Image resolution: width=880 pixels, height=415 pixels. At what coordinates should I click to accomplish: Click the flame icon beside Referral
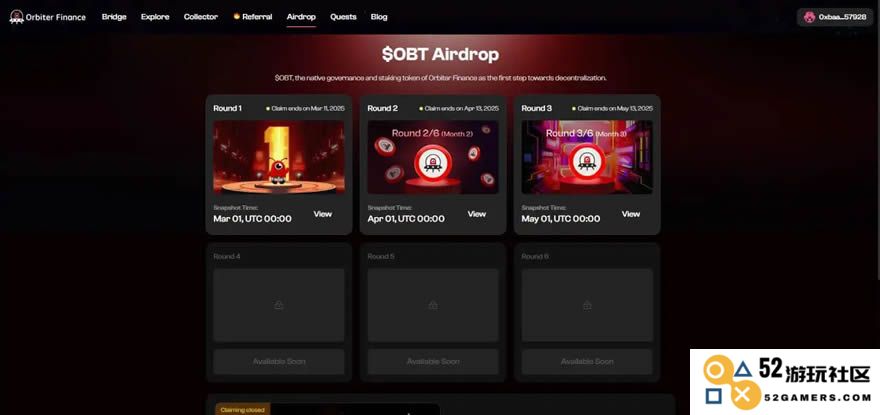[x=236, y=17]
